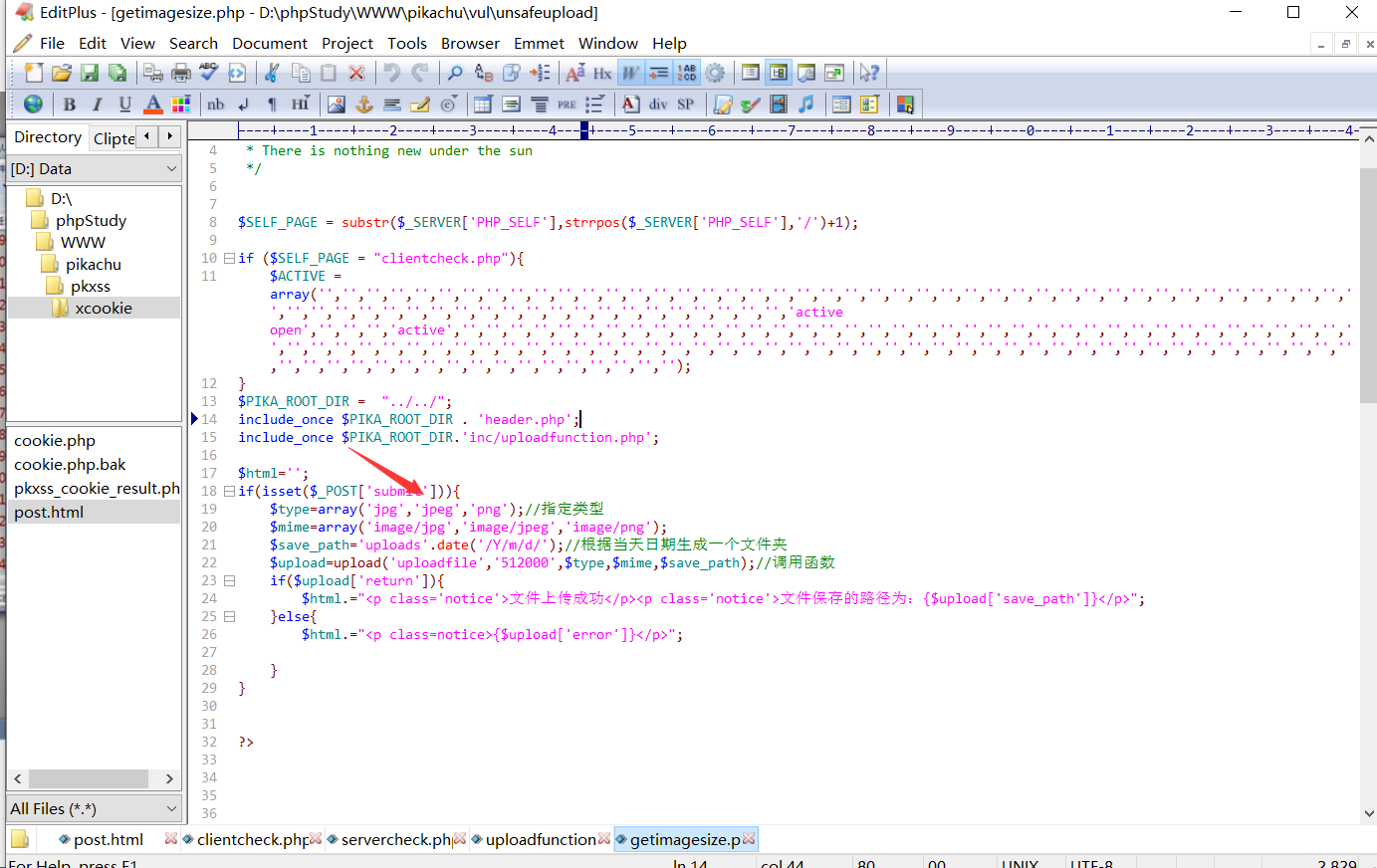Switch to the Cliptext sidebar tab
This screenshot has width=1377, height=868.
click(x=114, y=138)
